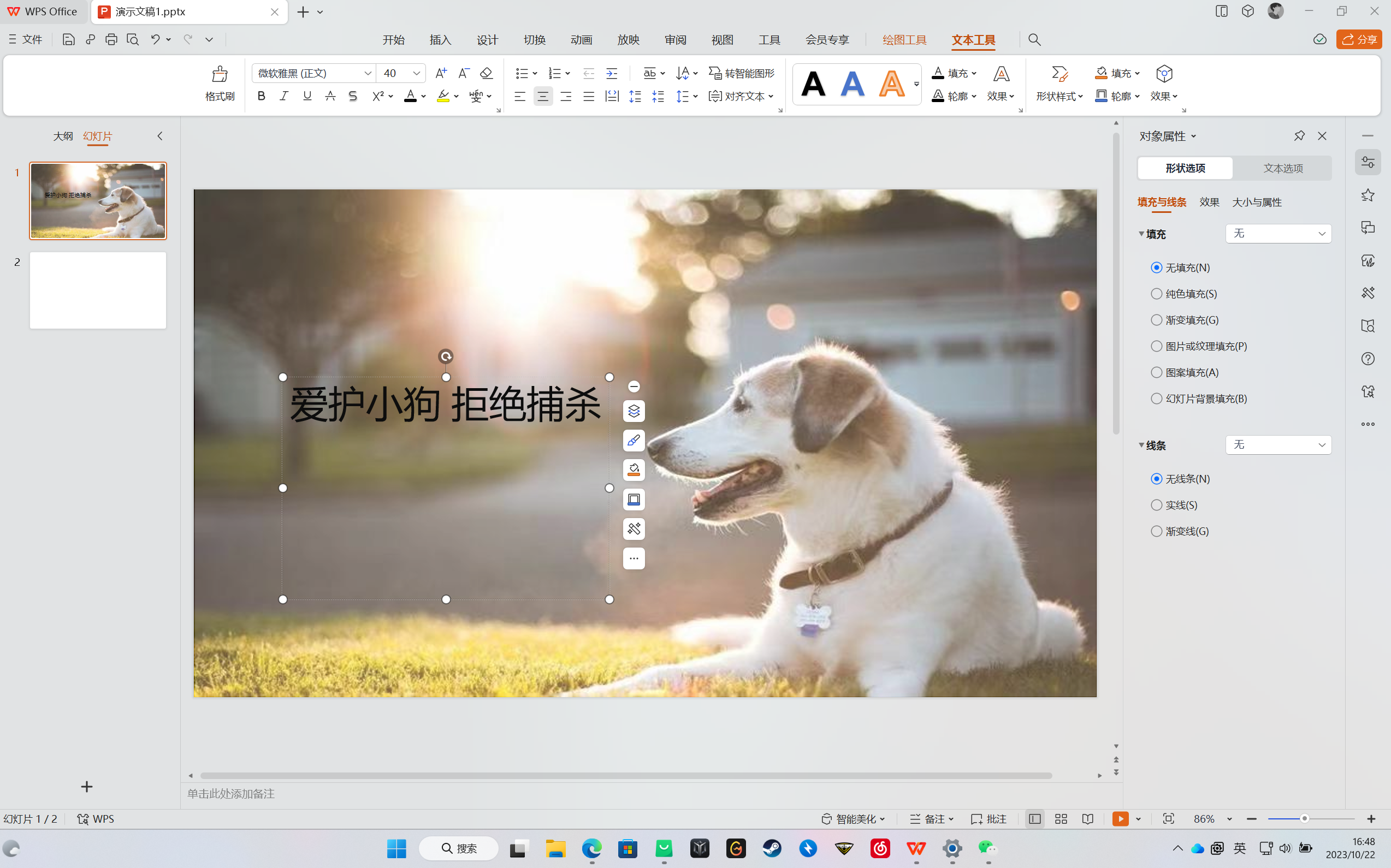This screenshot has height=868, width=1391.
Task: Select gradient fill (渐变填充) option
Action: pyautogui.click(x=1157, y=320)
